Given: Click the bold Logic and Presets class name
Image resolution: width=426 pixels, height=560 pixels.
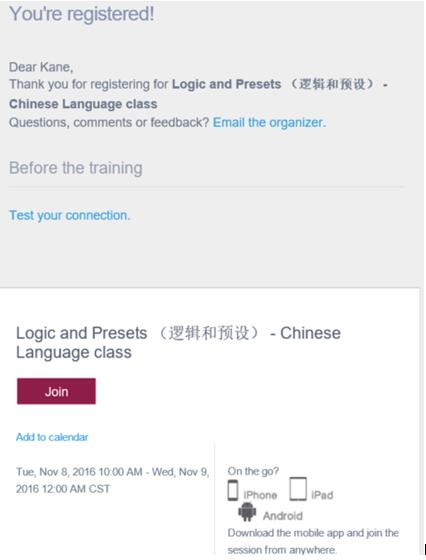Looking at the screenshot, I should 199,94.
